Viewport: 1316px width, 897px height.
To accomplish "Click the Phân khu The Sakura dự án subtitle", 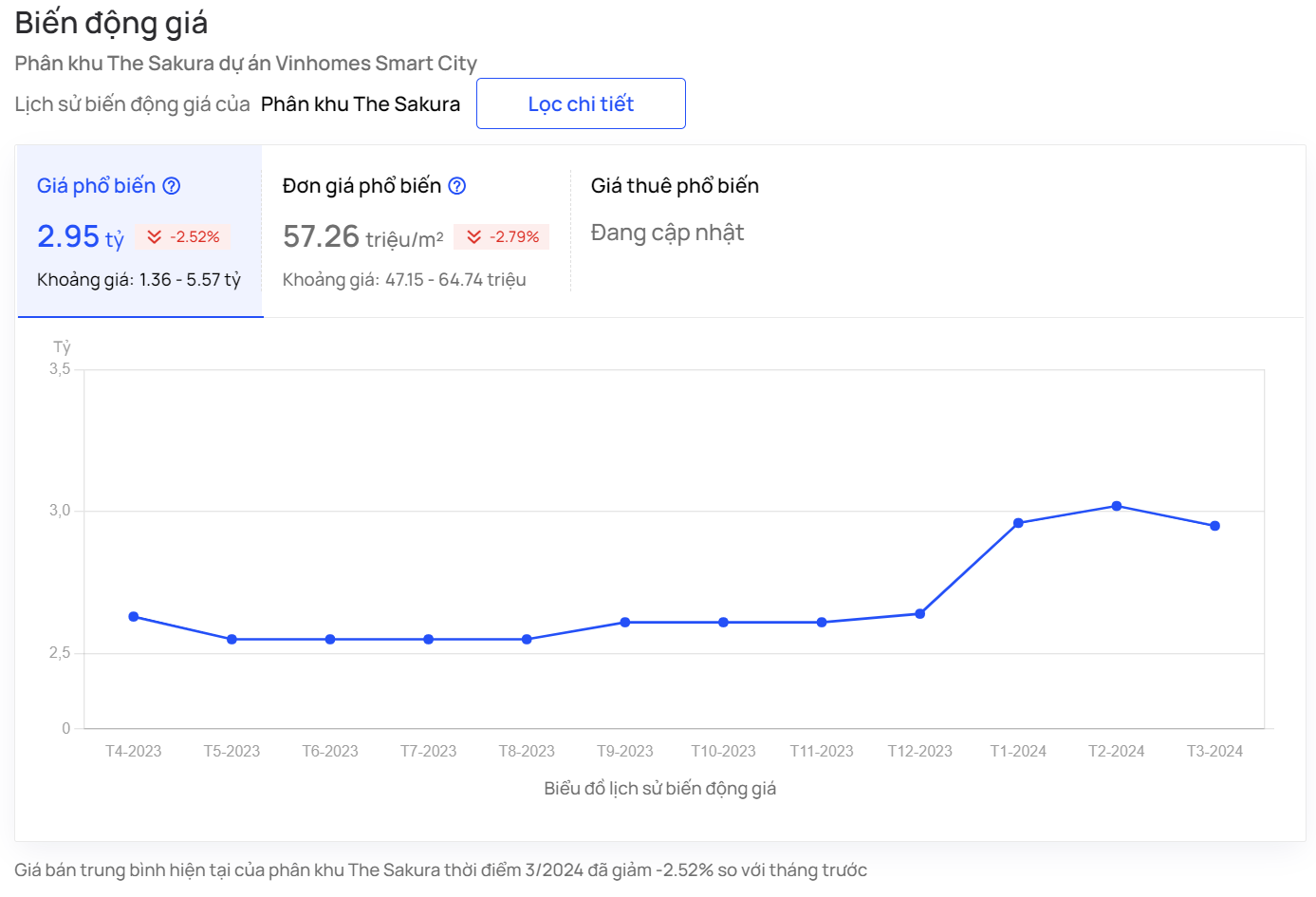I will 246,64.
